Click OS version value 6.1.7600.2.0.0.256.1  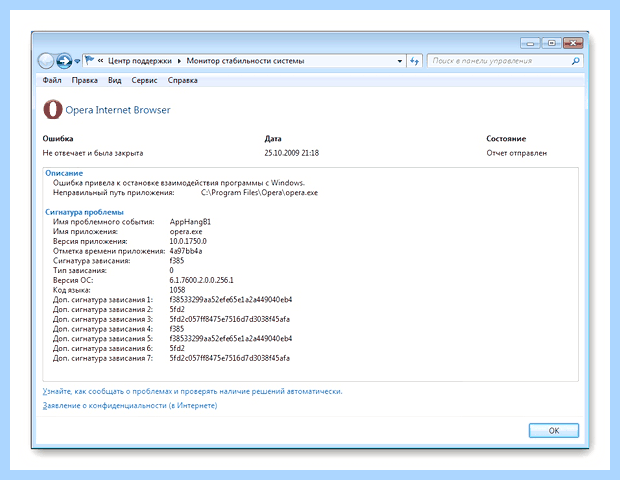point(202,280)
